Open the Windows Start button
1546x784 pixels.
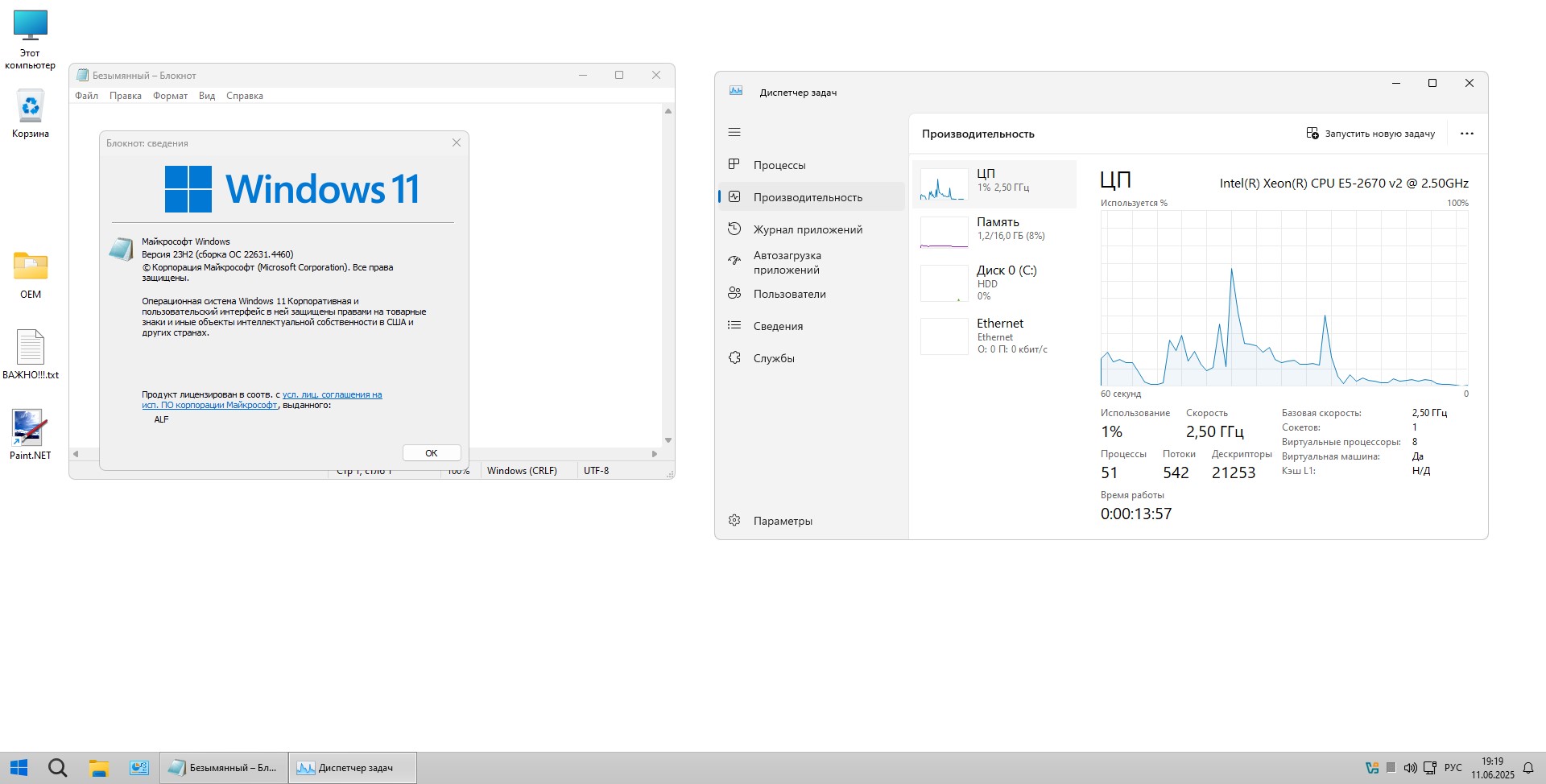point(19,768)
